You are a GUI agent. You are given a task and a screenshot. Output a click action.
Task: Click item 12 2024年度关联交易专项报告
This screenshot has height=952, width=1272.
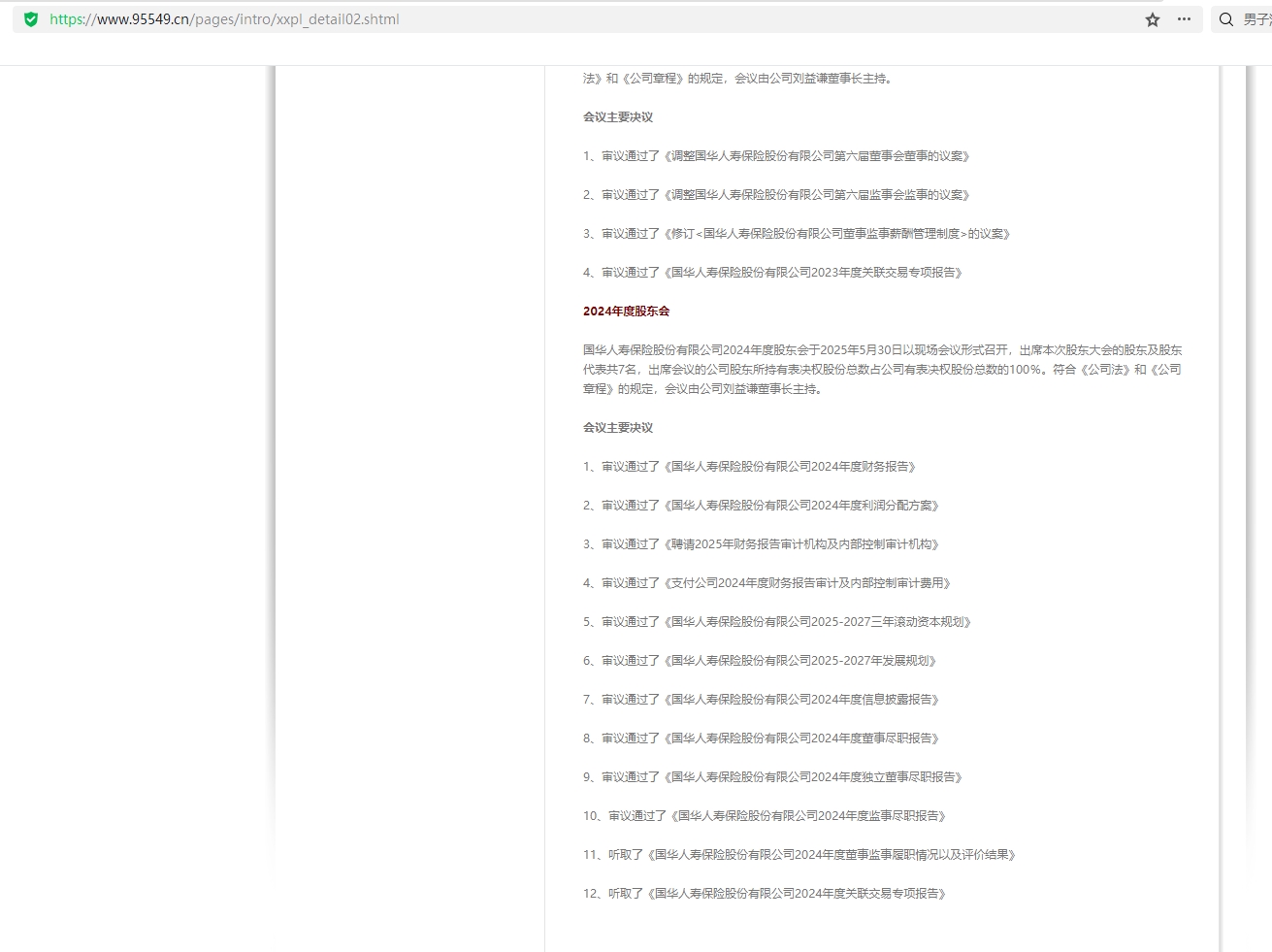pos(765,894)
